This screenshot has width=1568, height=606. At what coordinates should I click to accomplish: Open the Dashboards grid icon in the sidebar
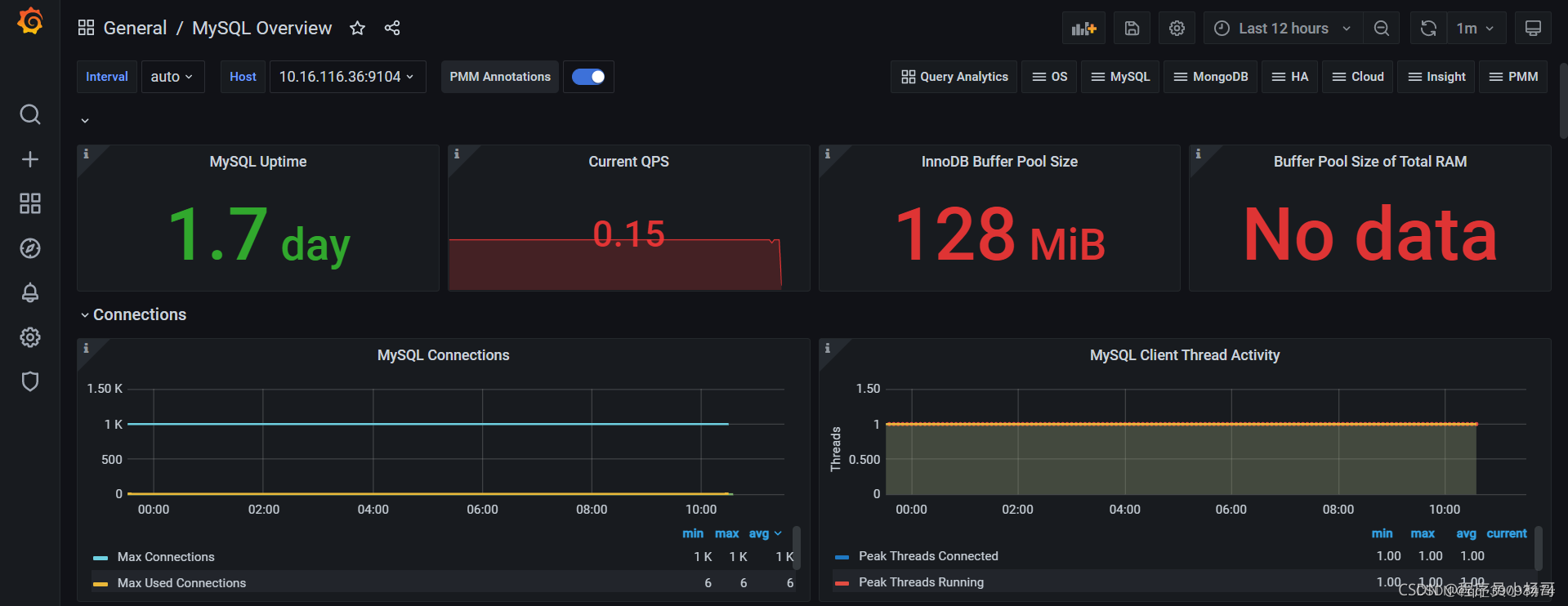point(30,203)
